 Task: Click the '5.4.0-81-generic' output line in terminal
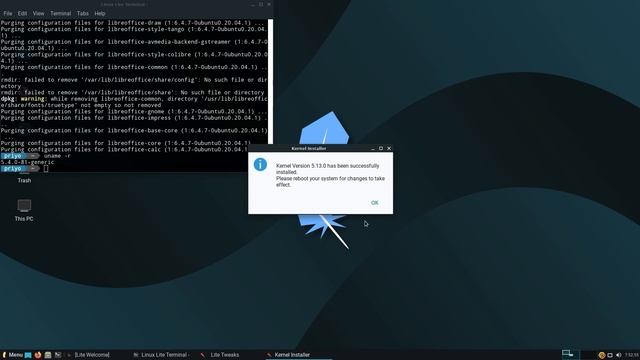coord(27,162)
